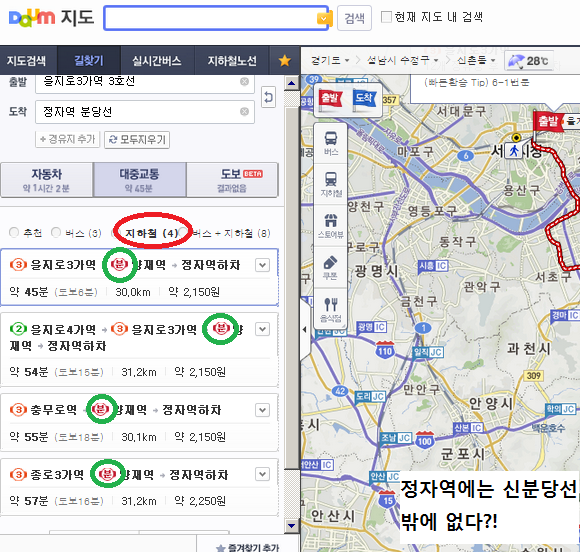The height and width of the screenshot is (552, 580).
Task: Enable 현재 지도 내 검색 checkbox
Action: point(386,17)
